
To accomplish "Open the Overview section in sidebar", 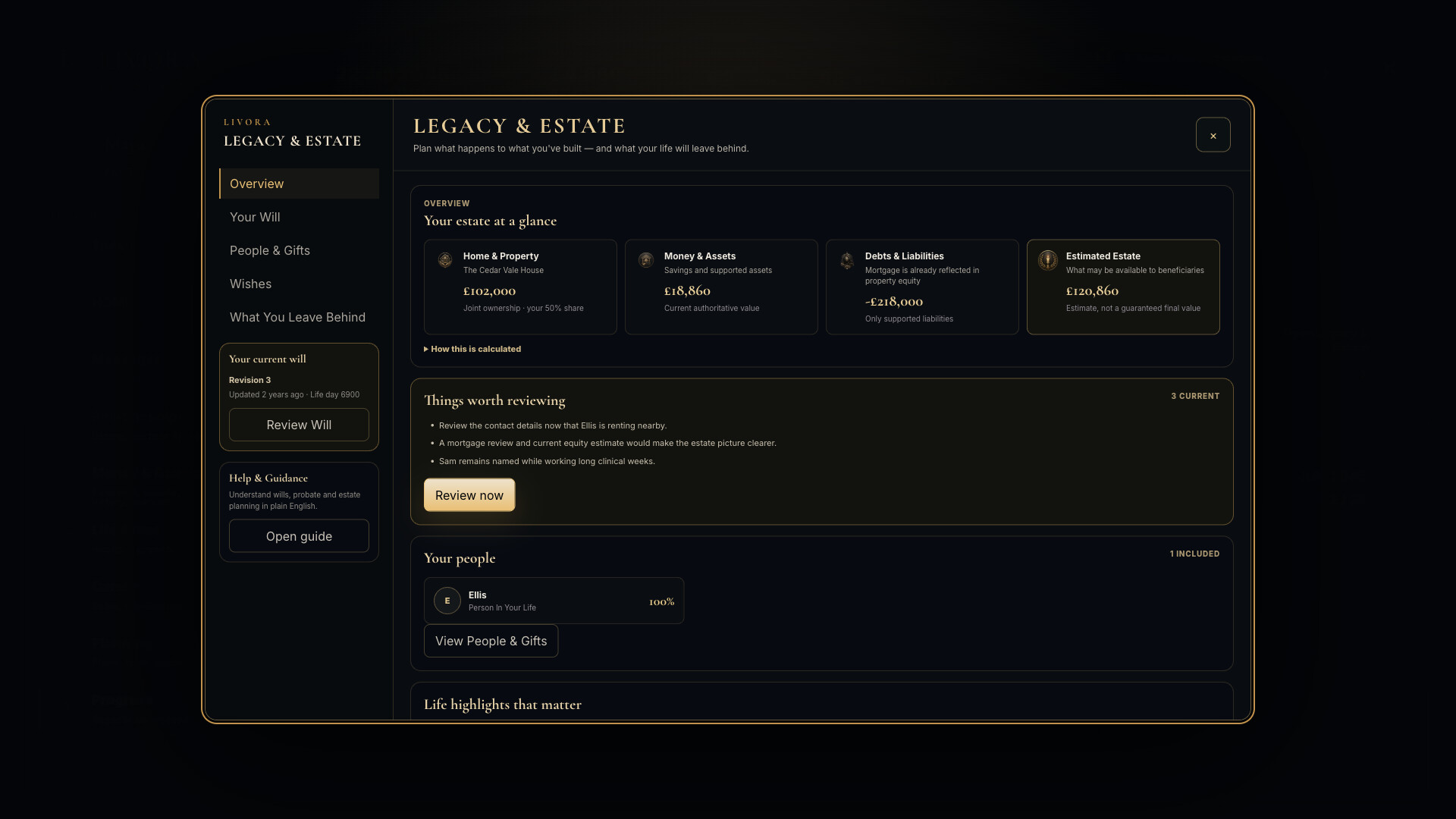I will click(x=299, y=184).
